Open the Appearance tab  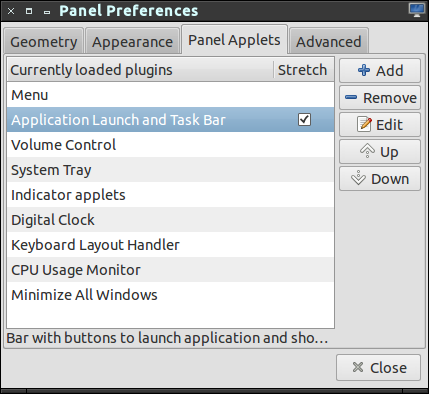point(132,41)
